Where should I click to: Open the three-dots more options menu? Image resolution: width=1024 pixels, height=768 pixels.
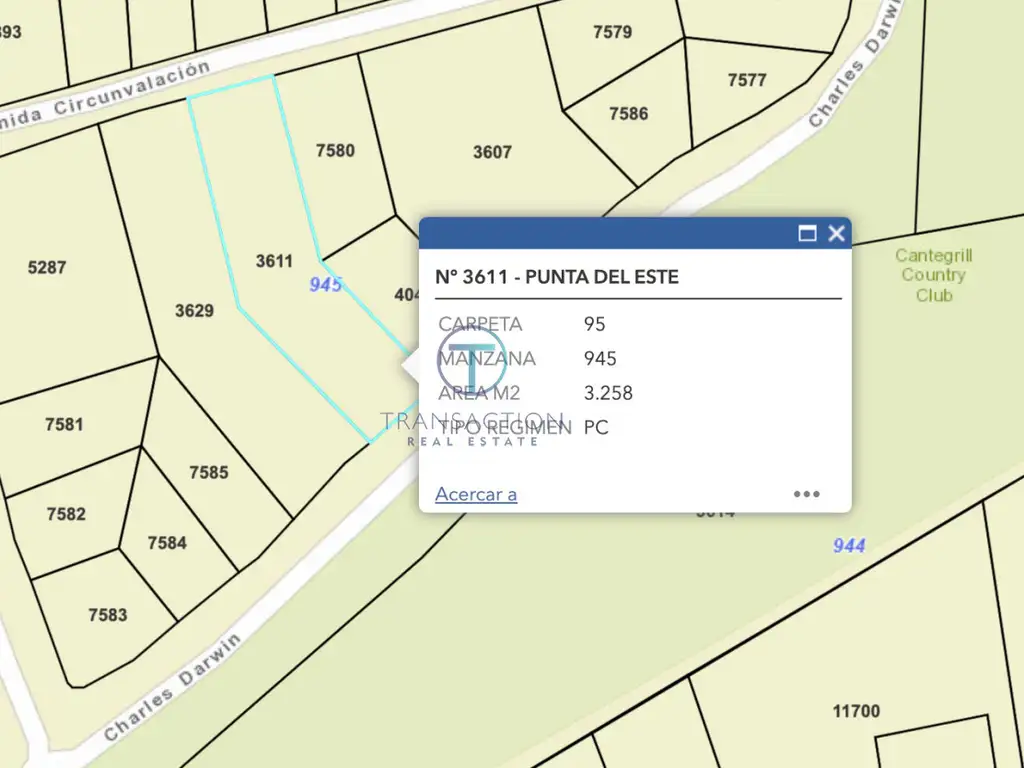pyautogui.click(x=806, y=494)
